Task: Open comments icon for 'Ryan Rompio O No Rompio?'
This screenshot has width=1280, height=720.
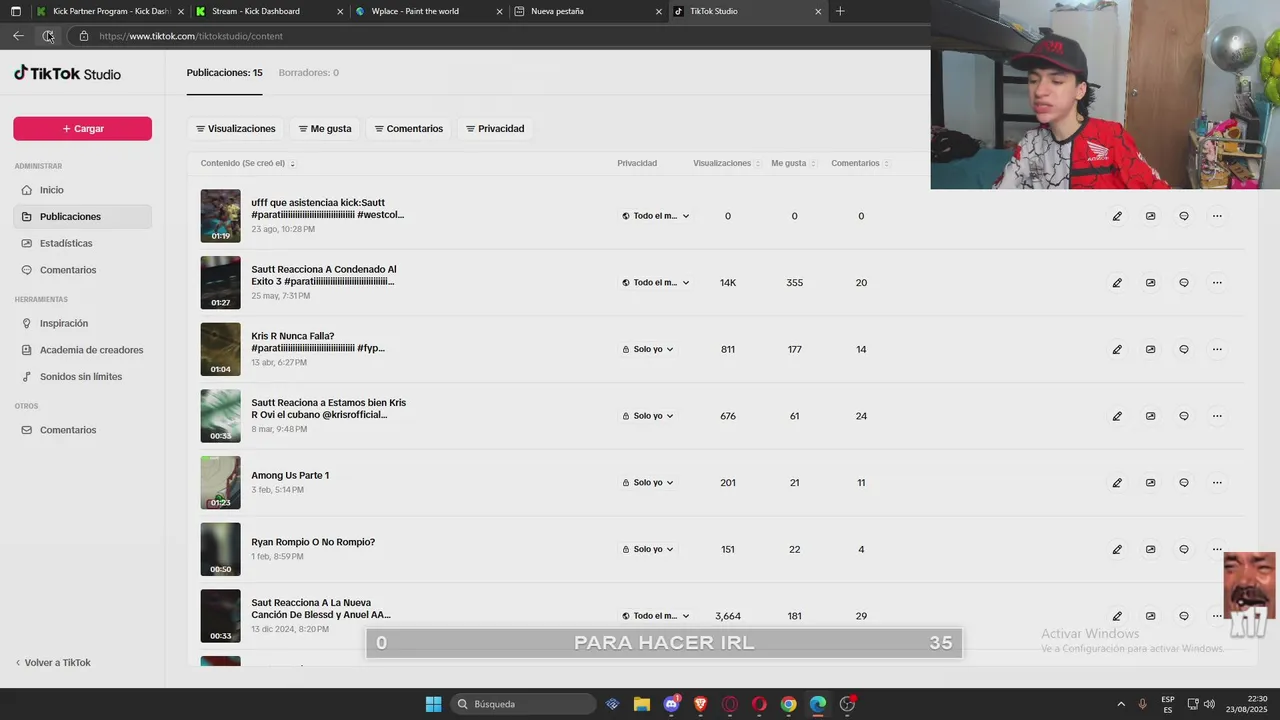Action: (1184, 549)
